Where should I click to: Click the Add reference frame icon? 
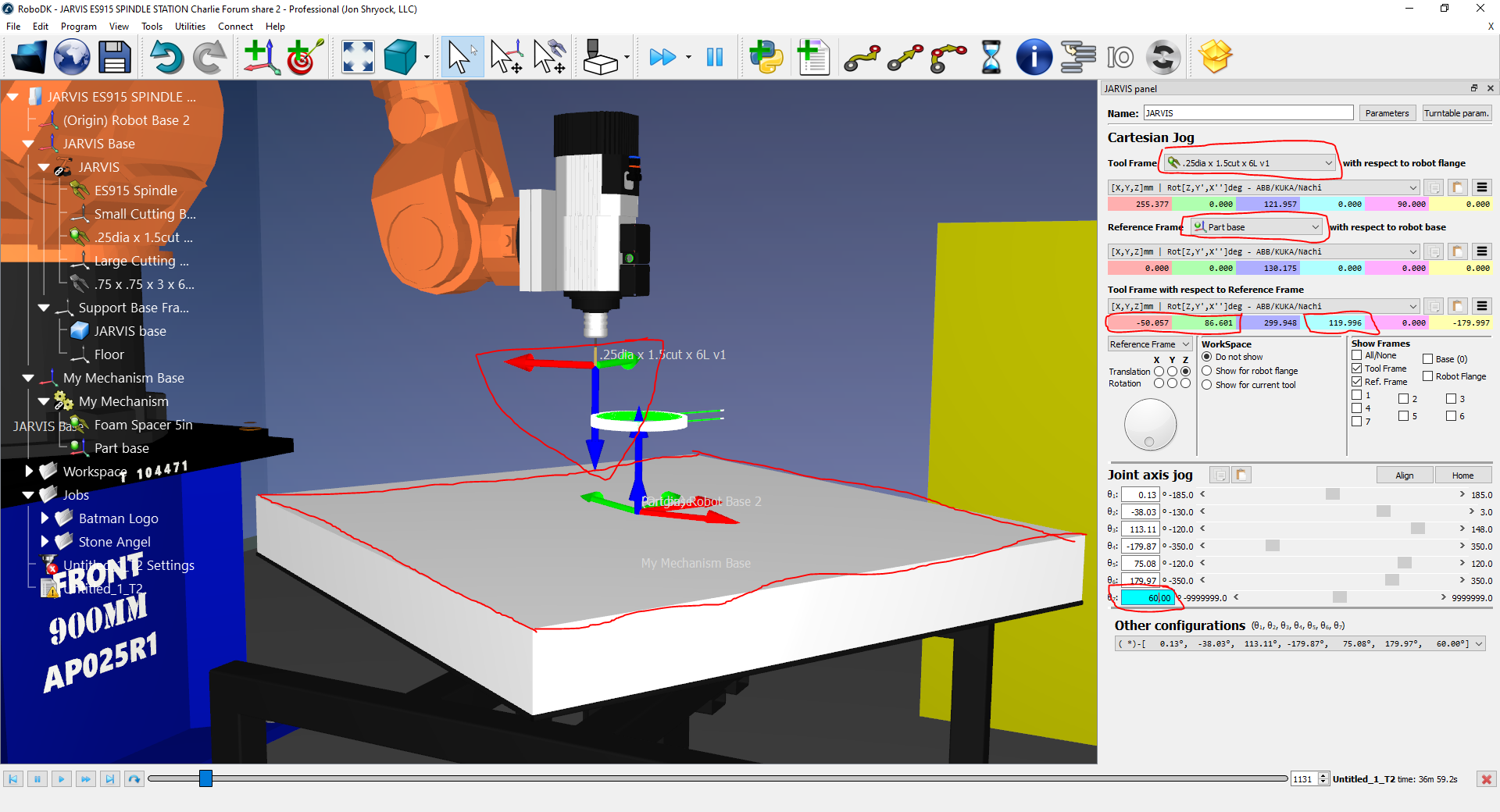pyautogui.click(x=261, y=58)
